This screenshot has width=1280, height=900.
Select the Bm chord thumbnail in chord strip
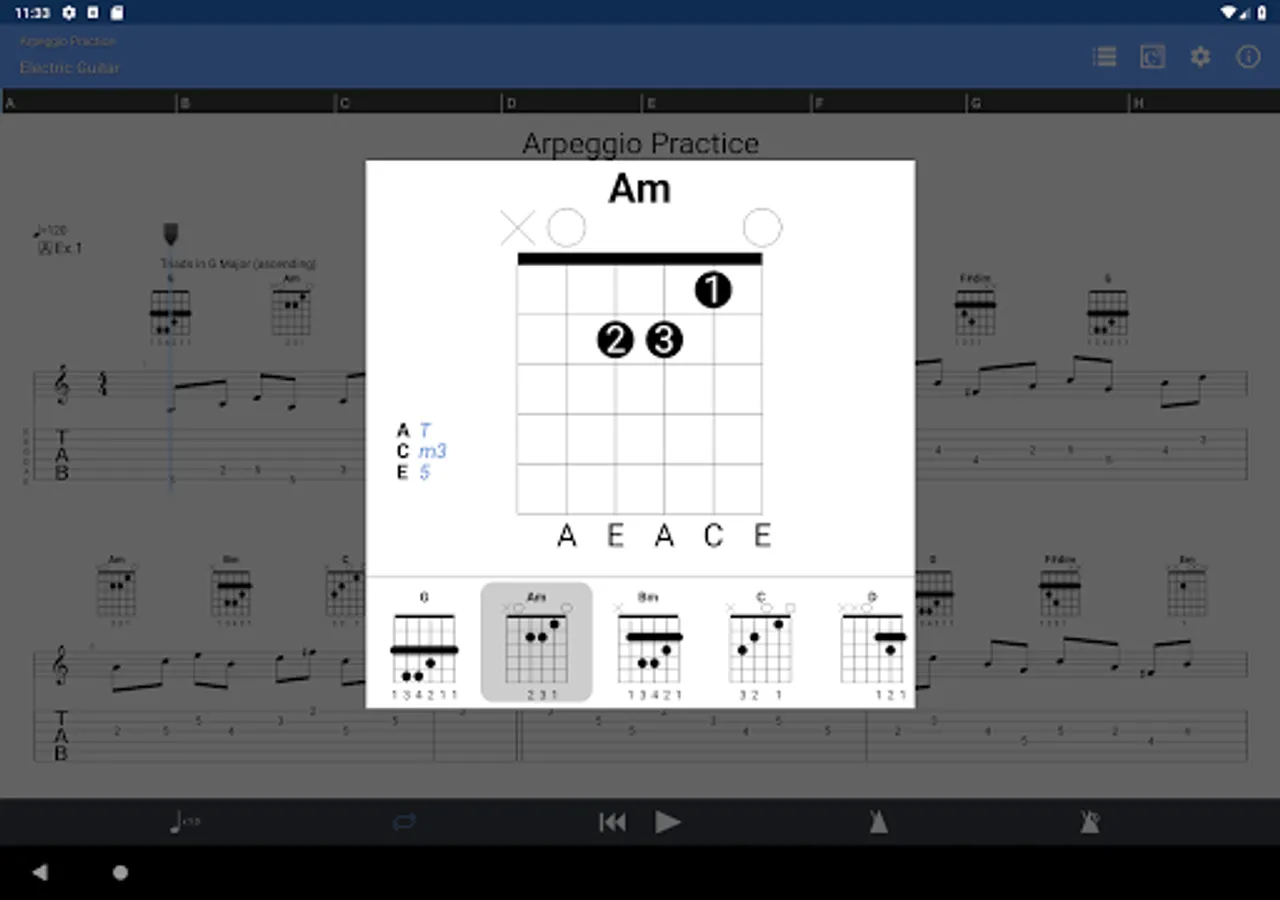[648, 643]
